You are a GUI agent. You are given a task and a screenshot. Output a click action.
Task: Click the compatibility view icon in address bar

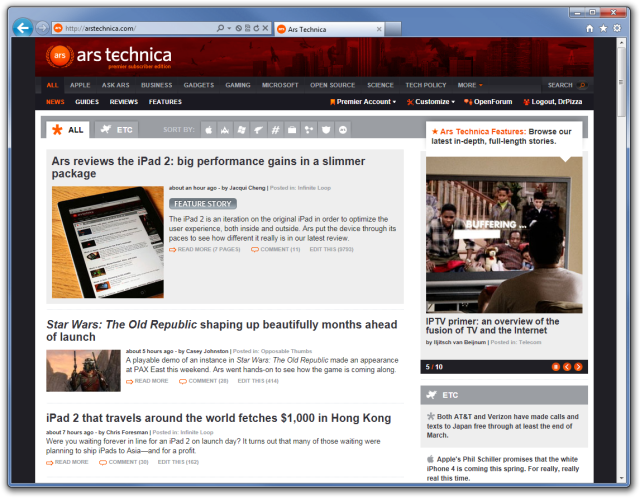[x=248, y=28]
